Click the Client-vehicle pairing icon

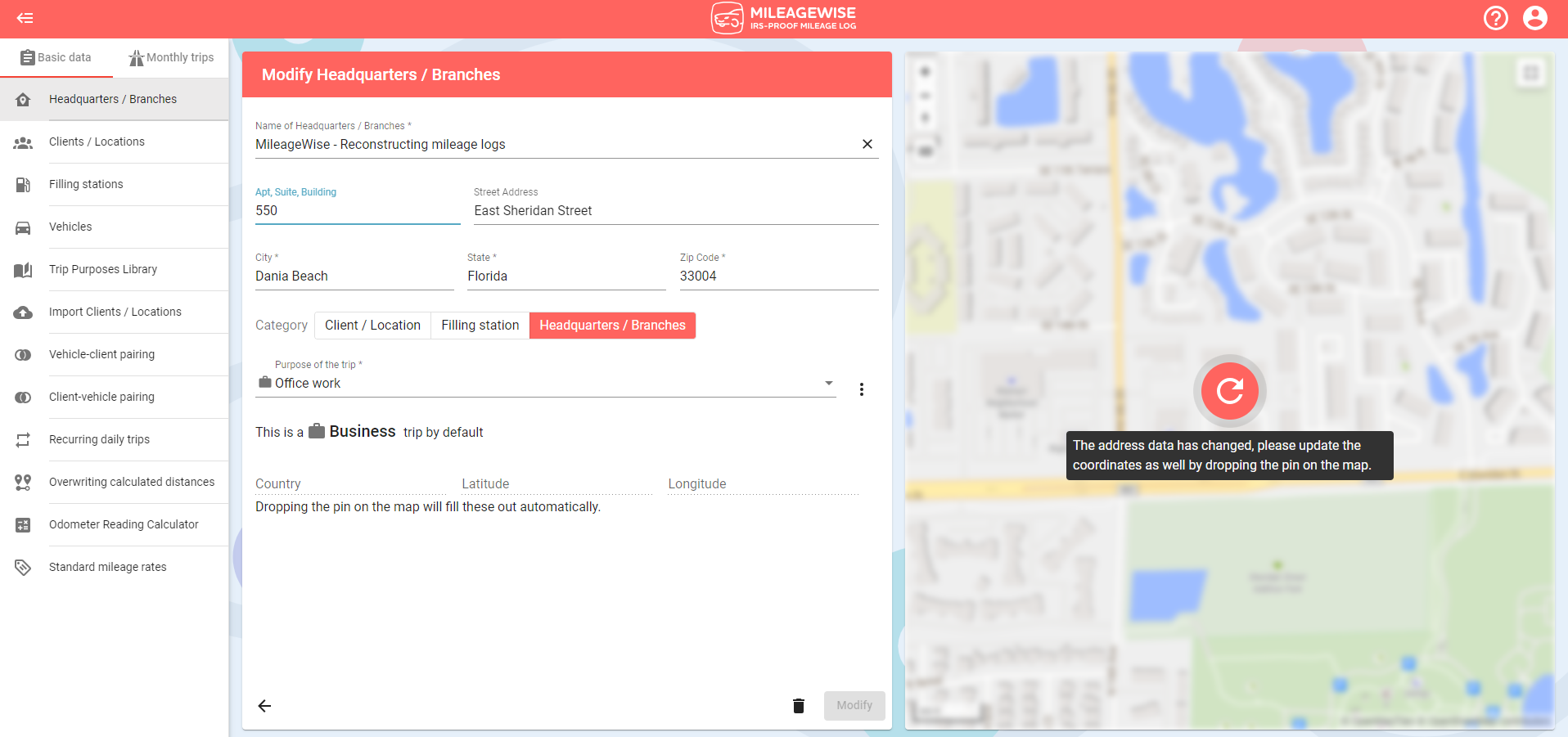click(23, 398)
